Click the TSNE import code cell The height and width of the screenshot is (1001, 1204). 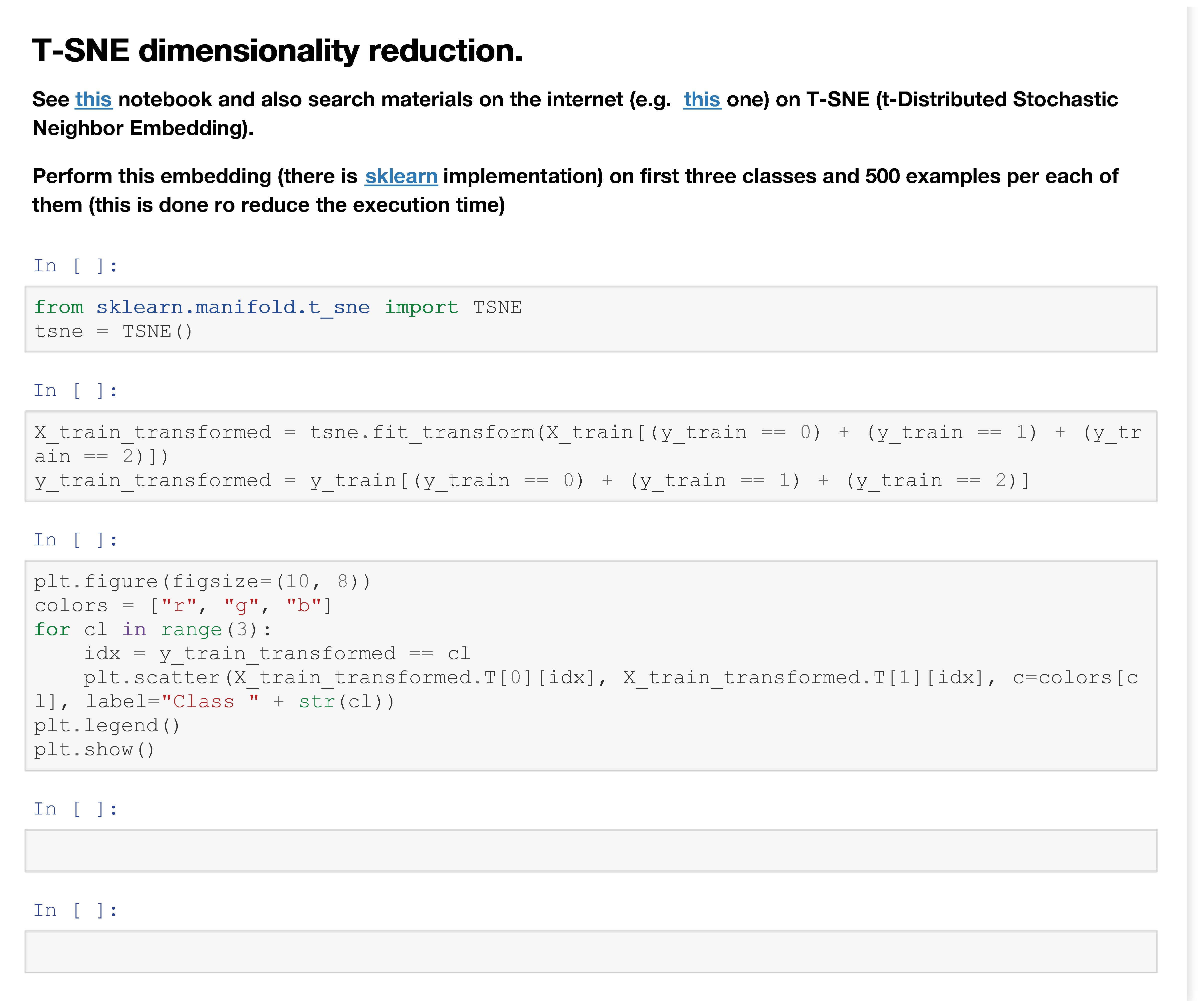[591, 319]
